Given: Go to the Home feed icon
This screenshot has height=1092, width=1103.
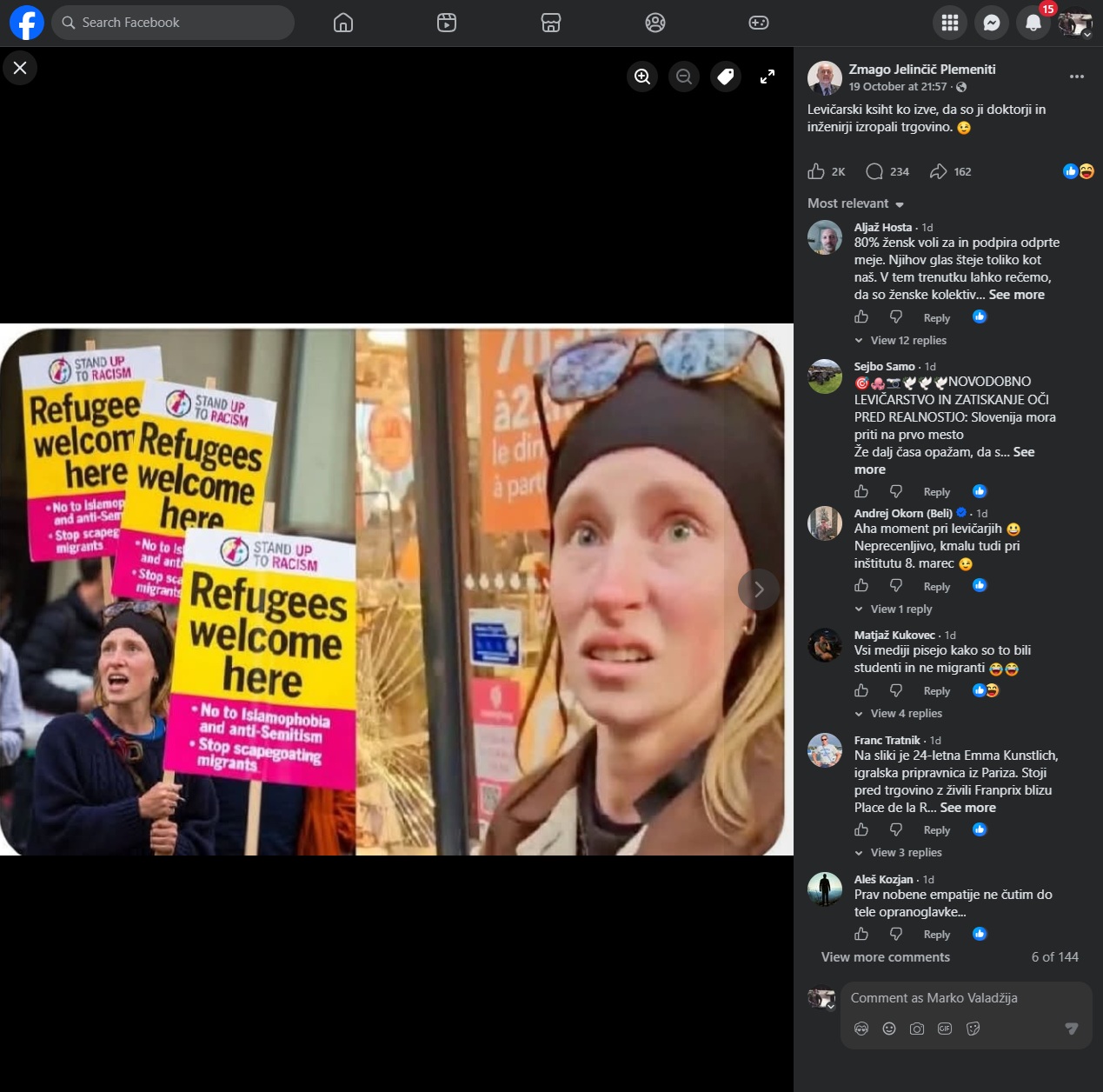Looking at the screenshot, I should 343,23.
